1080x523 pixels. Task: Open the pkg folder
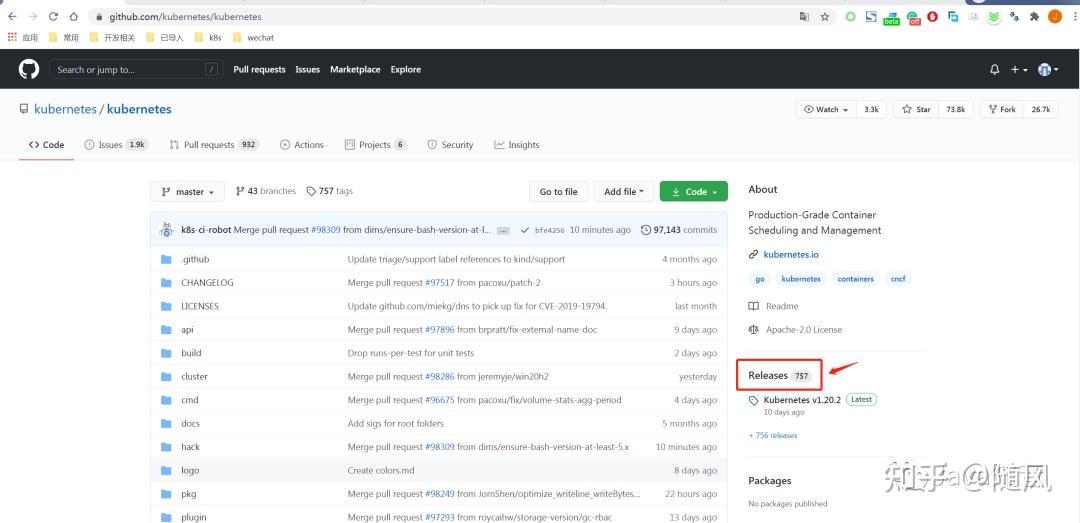pos(189,493)
